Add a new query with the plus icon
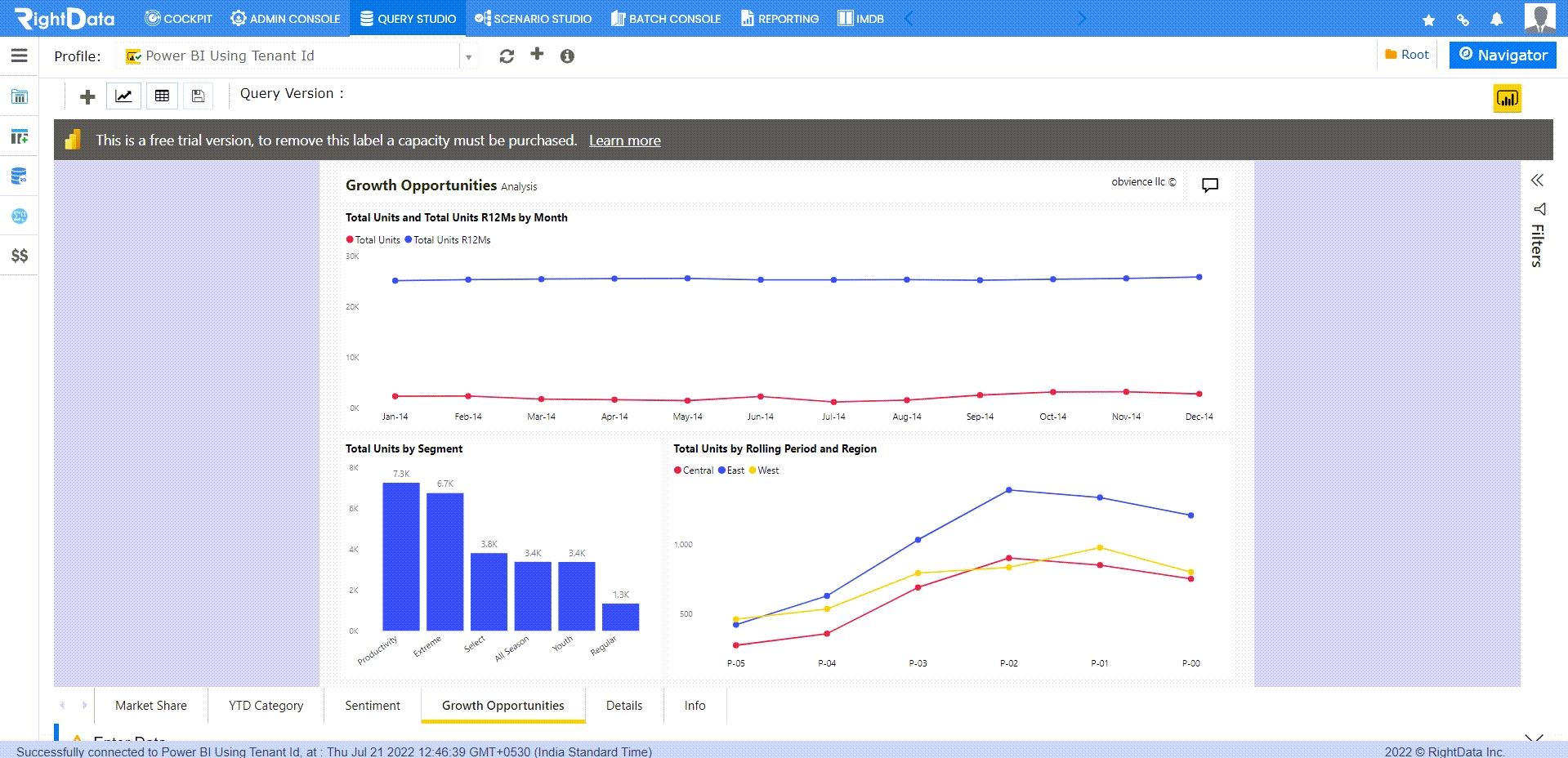The width and height of the screenshot is (1568, 758). pos(86,96)
